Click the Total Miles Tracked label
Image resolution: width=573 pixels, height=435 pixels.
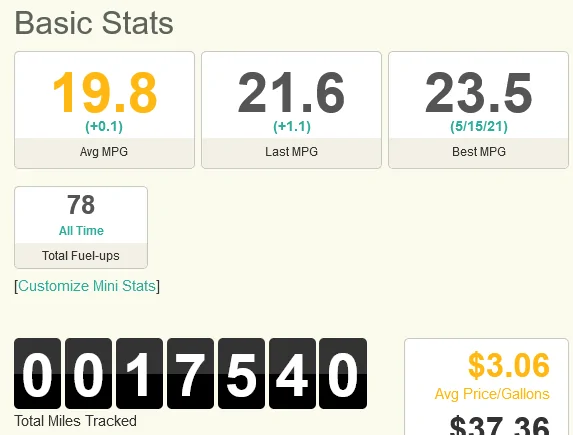76,421
